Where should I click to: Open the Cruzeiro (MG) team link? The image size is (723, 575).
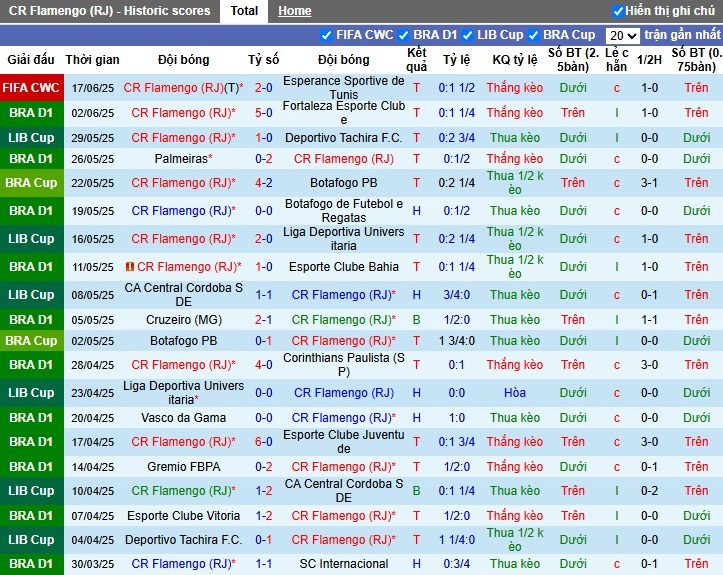(x=184, y=320)
